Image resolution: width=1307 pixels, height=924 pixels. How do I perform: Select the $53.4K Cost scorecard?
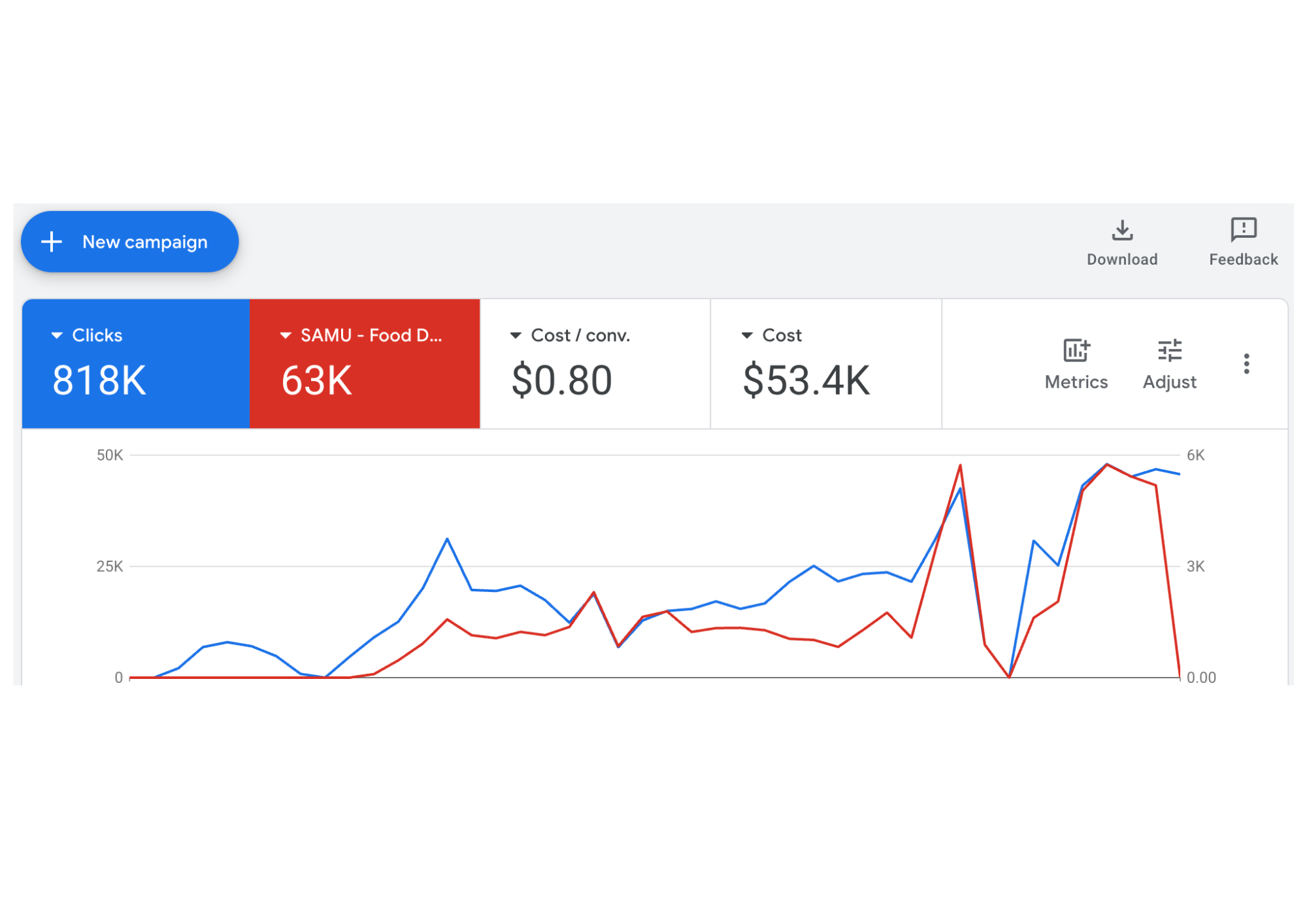(826, 364)
